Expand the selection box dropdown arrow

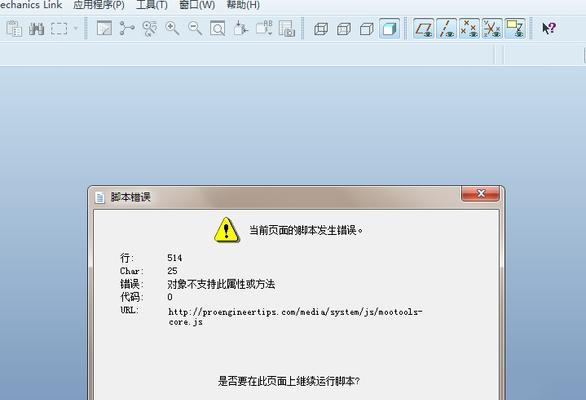(x=76, y=28)
